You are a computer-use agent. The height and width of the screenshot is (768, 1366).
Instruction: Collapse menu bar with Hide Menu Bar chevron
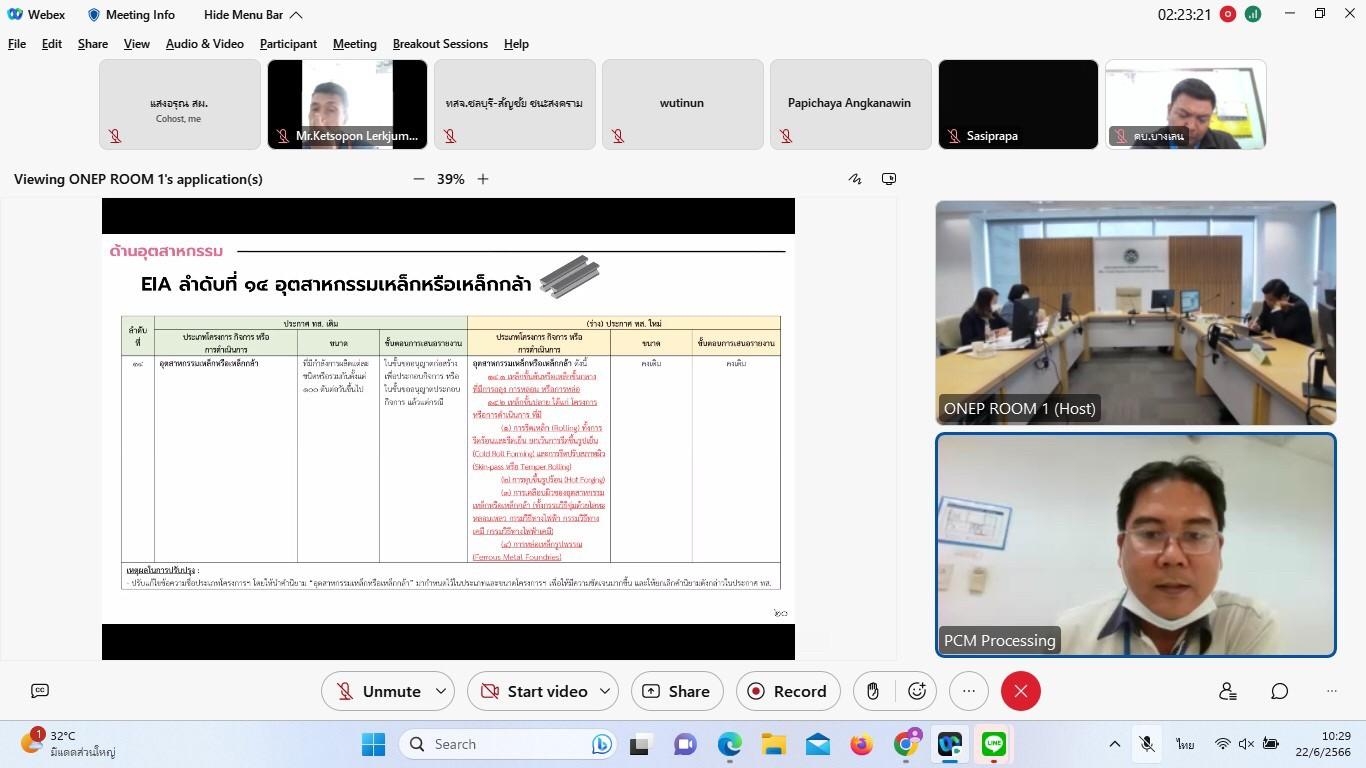(x=296, y=15)
